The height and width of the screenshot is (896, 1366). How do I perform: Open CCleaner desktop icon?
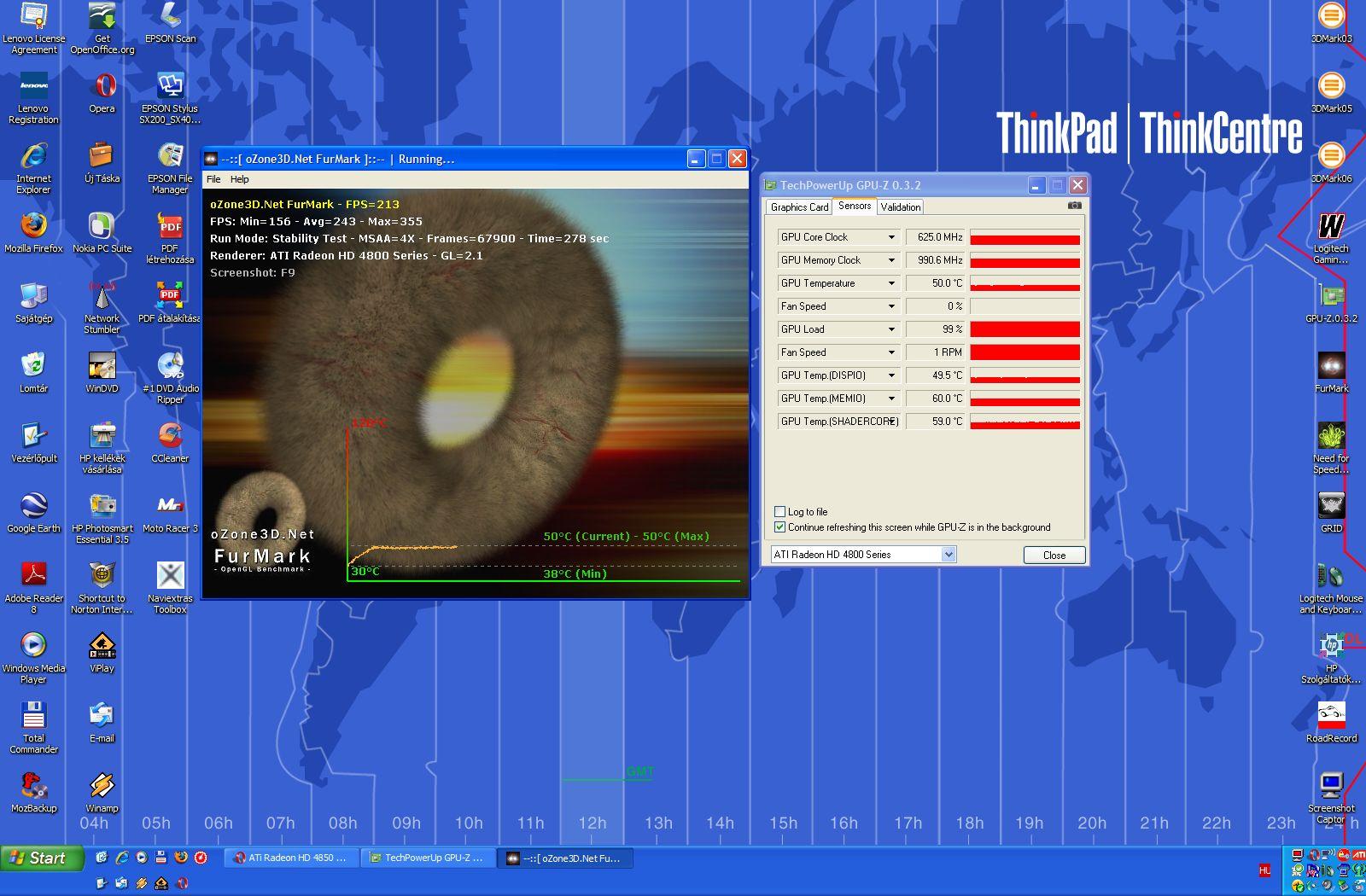[x=170, y=442]
